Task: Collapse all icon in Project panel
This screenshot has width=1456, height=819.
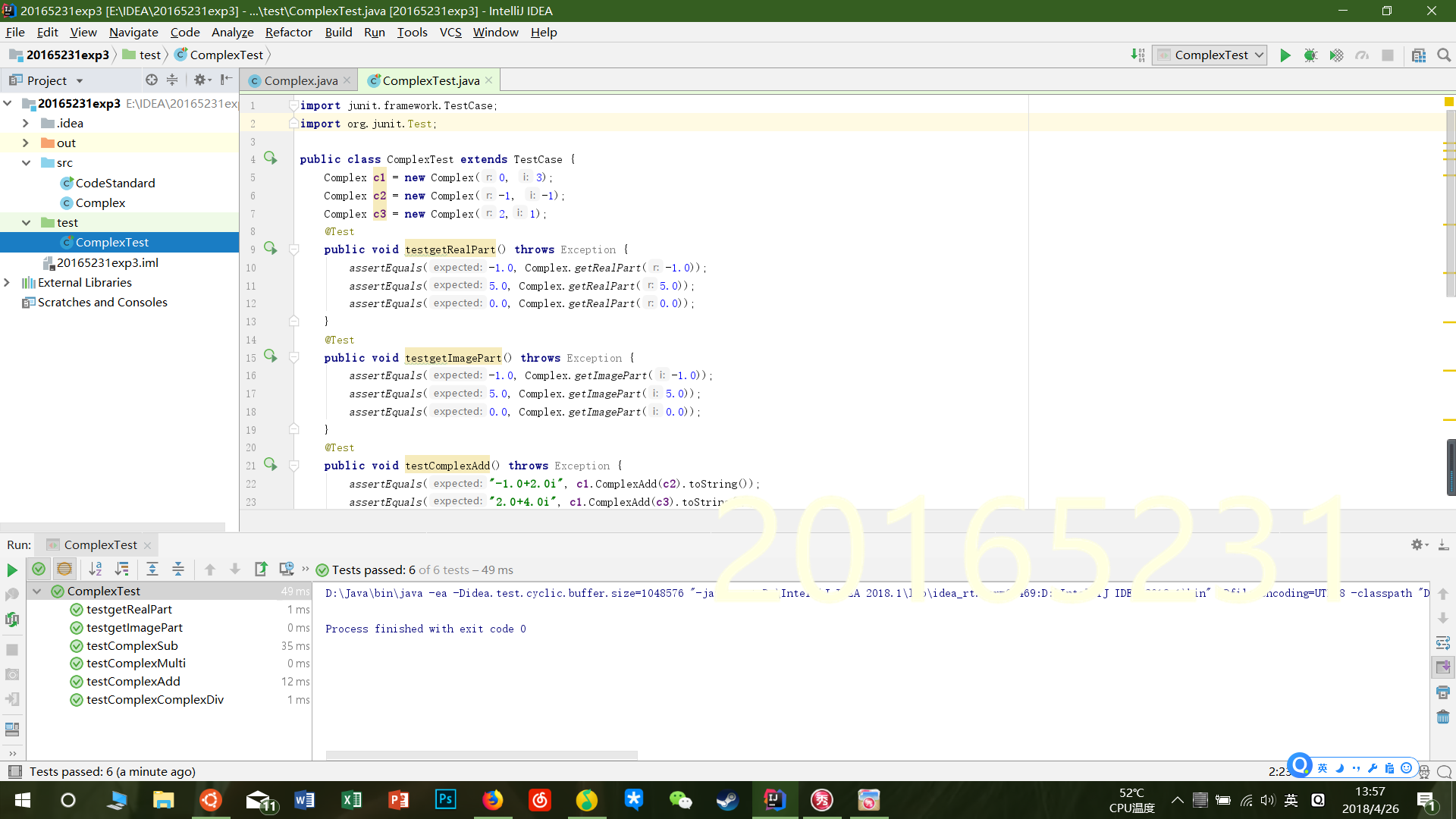Action: pos(172,80)
